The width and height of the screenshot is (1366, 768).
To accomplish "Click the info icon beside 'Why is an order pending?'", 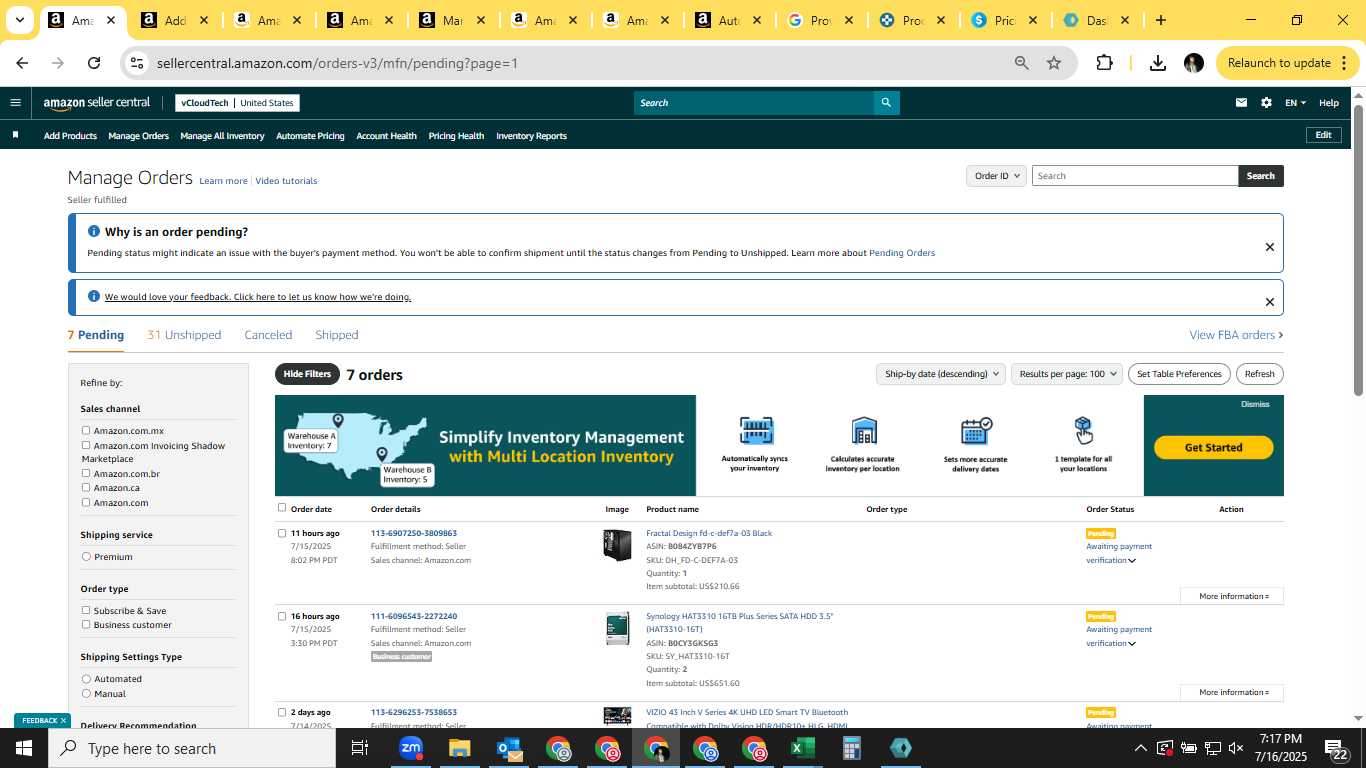I will [94, 231].
